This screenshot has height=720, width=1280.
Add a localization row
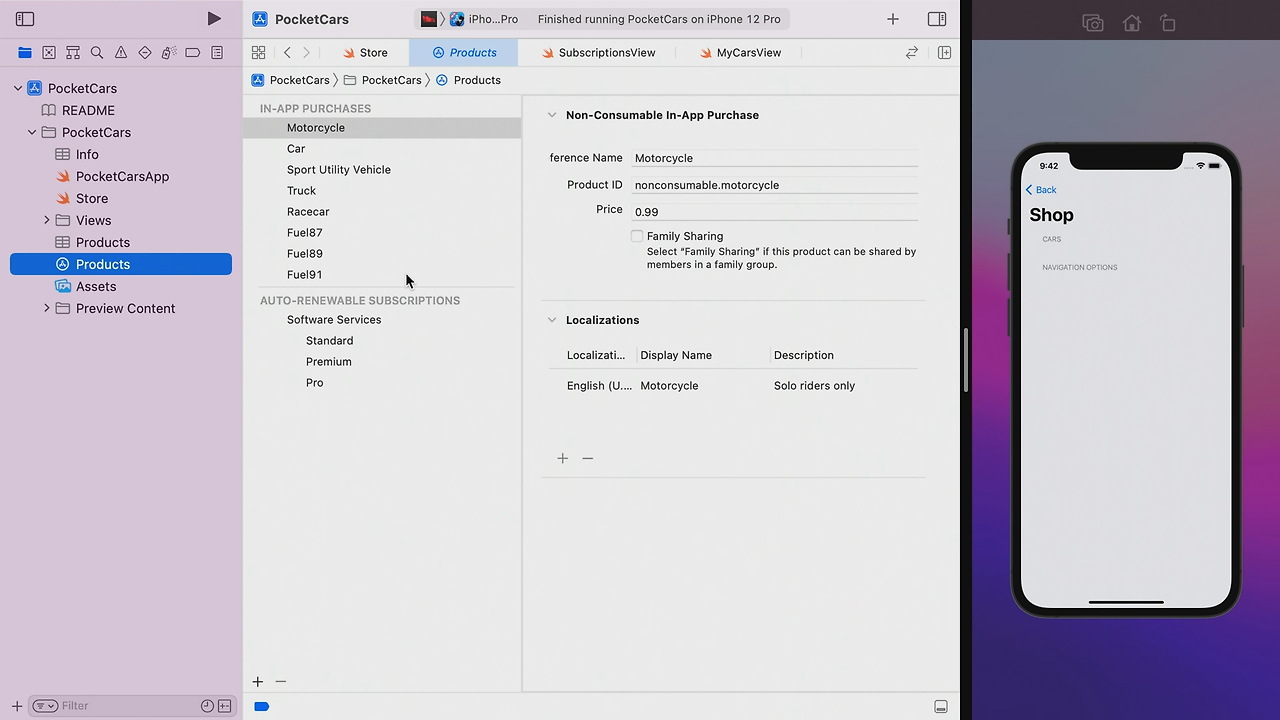563,458
